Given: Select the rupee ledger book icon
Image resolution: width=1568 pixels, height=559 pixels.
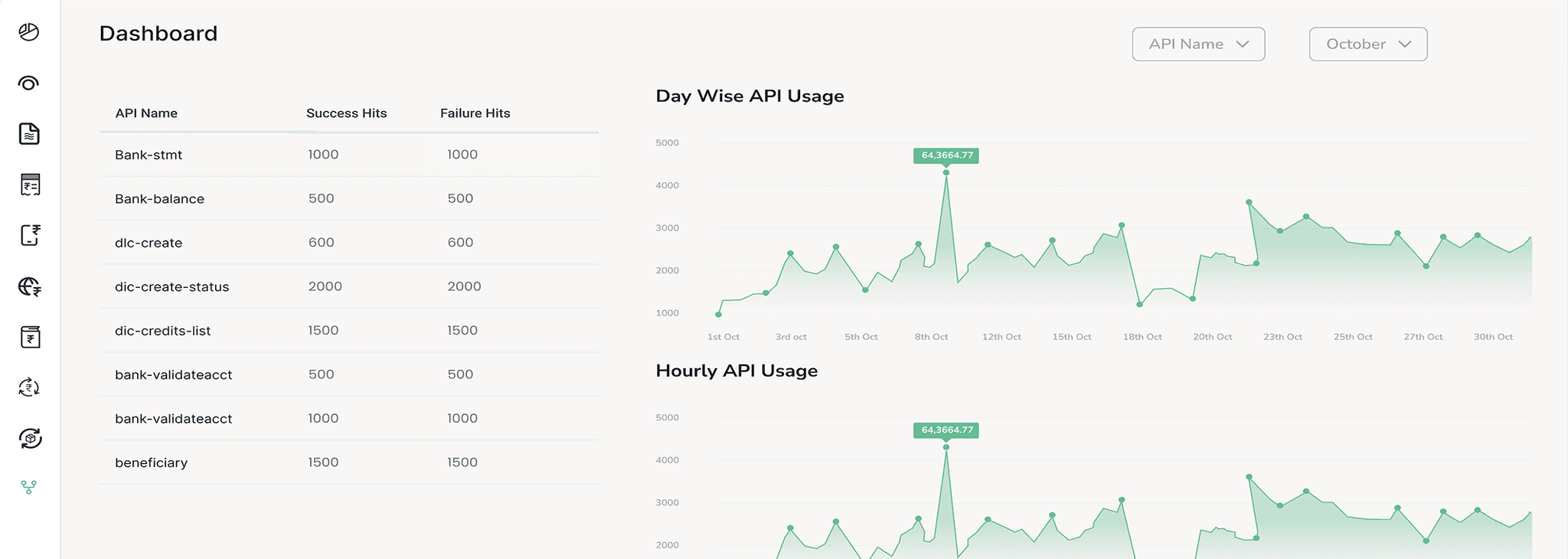Looking at the screenshot, I should tap(30, 337).
